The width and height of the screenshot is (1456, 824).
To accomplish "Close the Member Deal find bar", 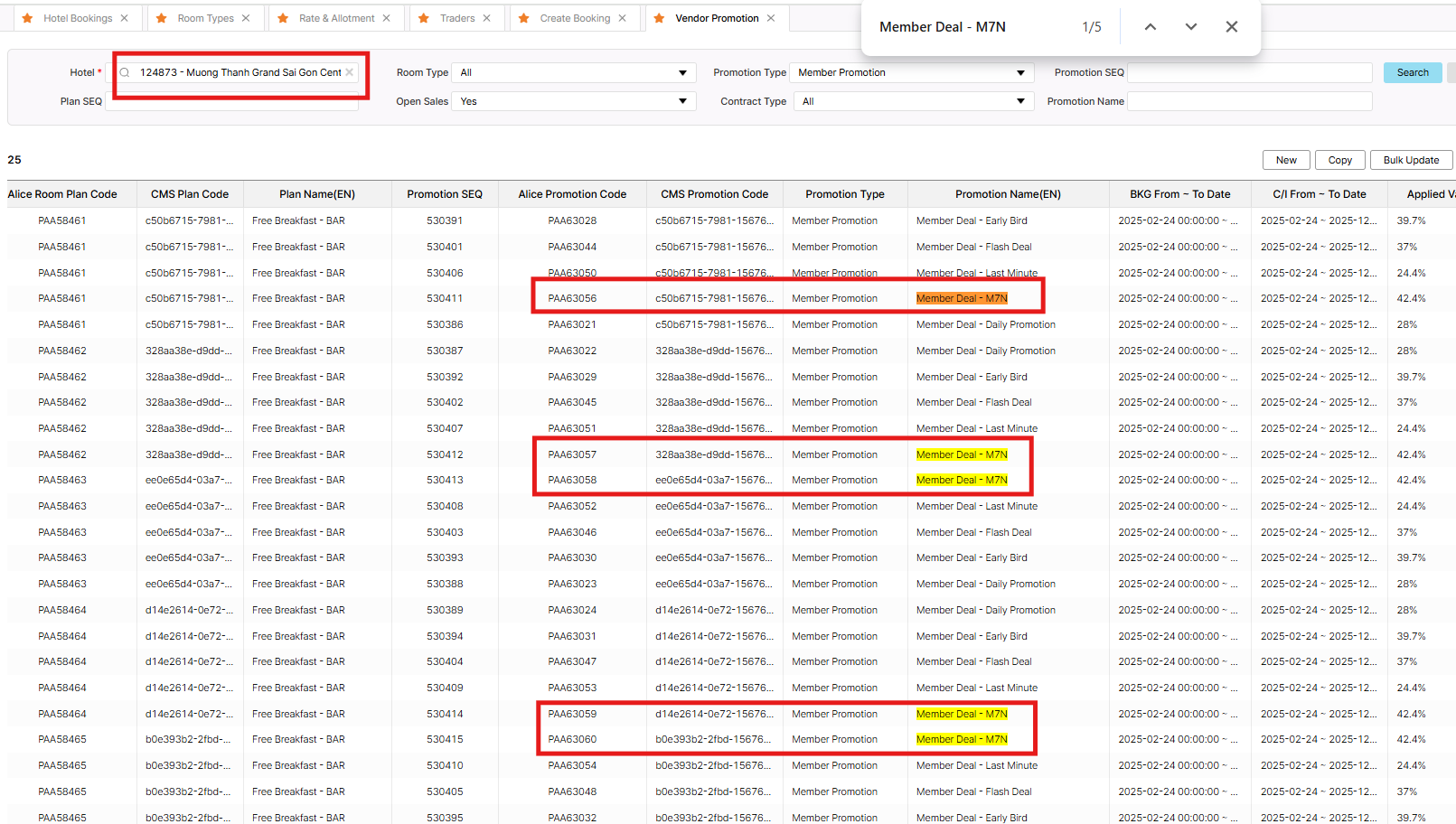I will pyautogui.click(x=1231, y=27).
